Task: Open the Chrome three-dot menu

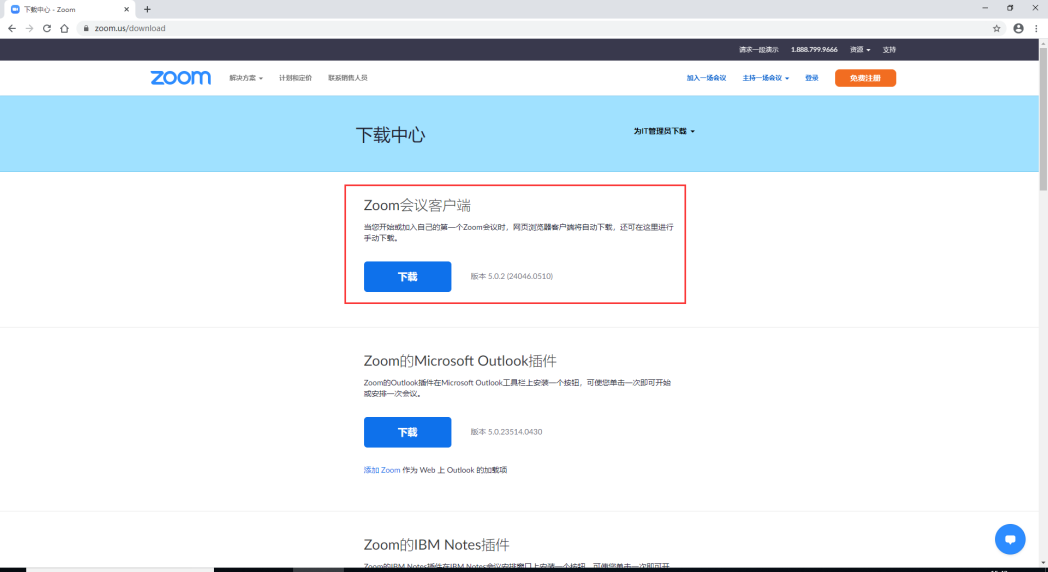Action: coord(1037,28)
